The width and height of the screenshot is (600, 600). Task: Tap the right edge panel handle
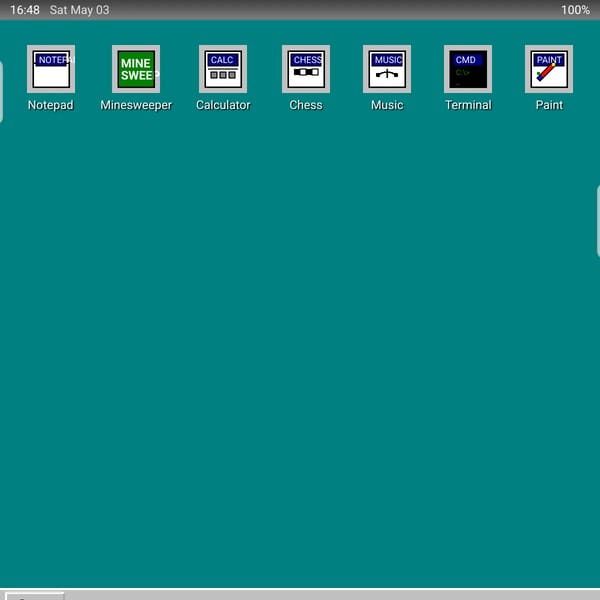click(x=598, y=221)
